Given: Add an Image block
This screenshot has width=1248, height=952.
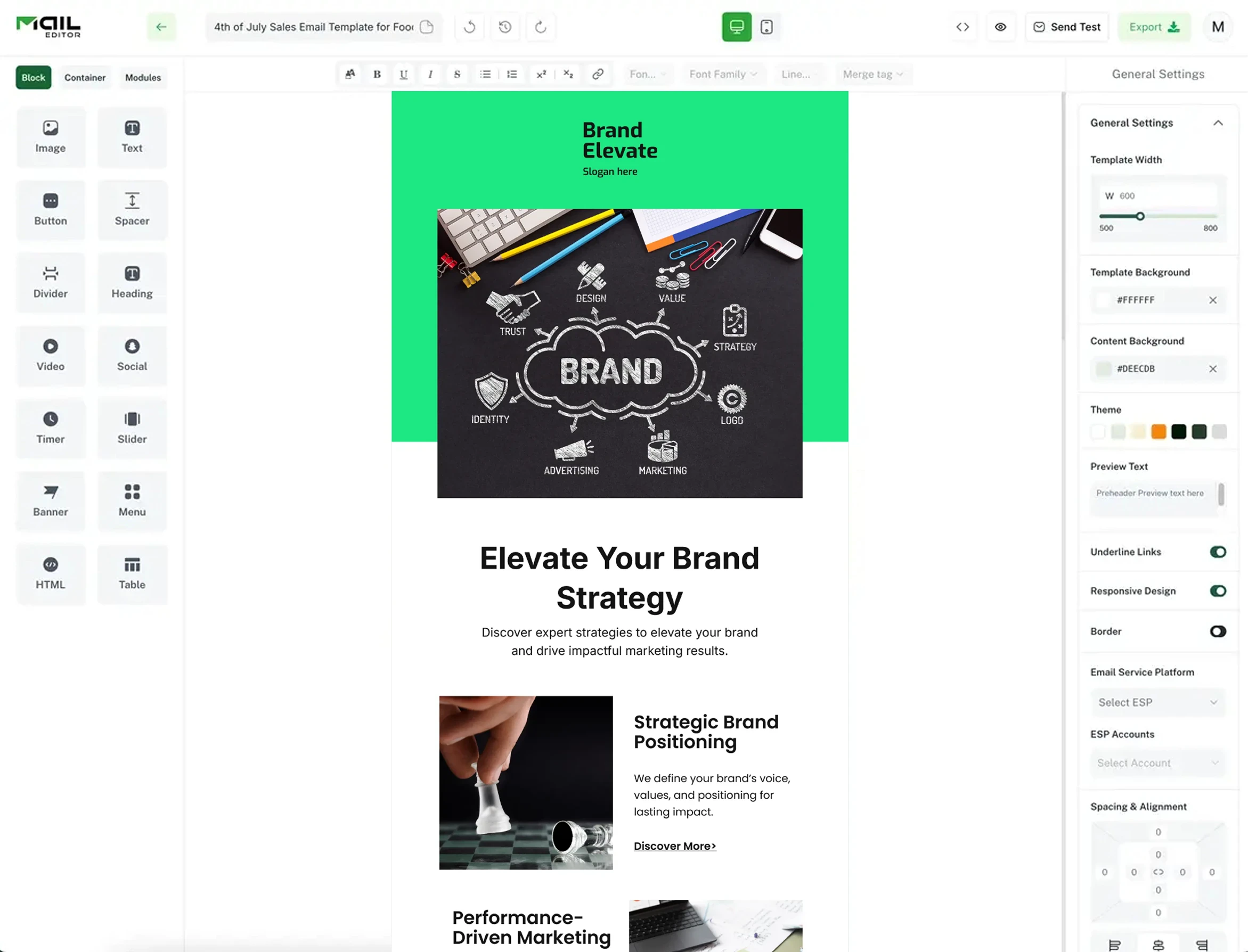Looking at the screenshot, I should click(51, 137).
